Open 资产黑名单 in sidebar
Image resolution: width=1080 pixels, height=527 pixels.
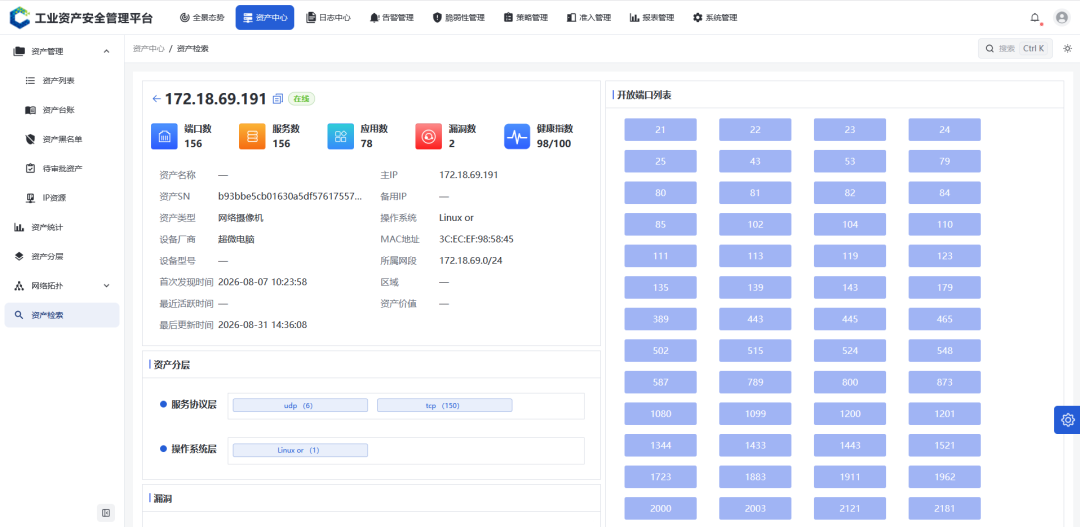(62, 139)
